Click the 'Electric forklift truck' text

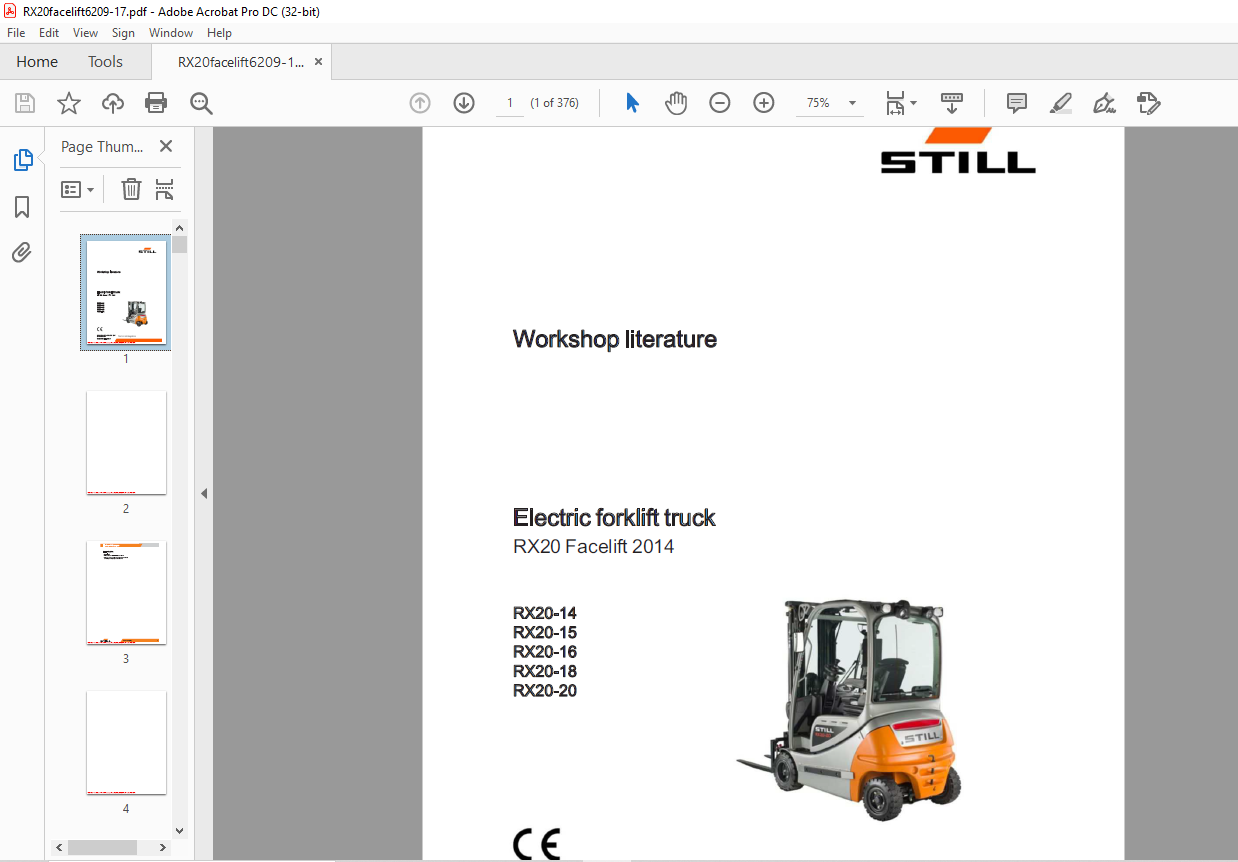[x=614, y=518]
